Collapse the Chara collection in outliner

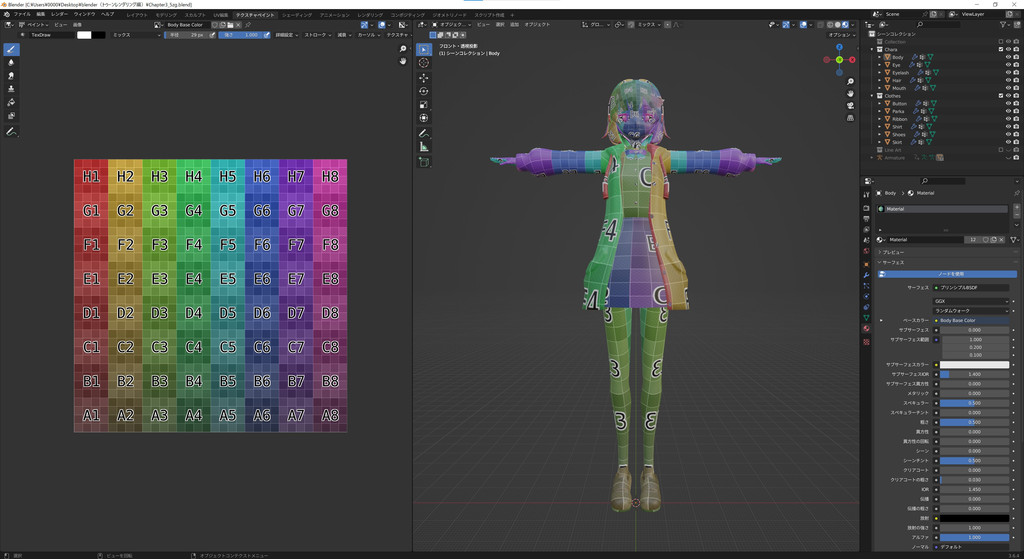(x=872, y=49)
